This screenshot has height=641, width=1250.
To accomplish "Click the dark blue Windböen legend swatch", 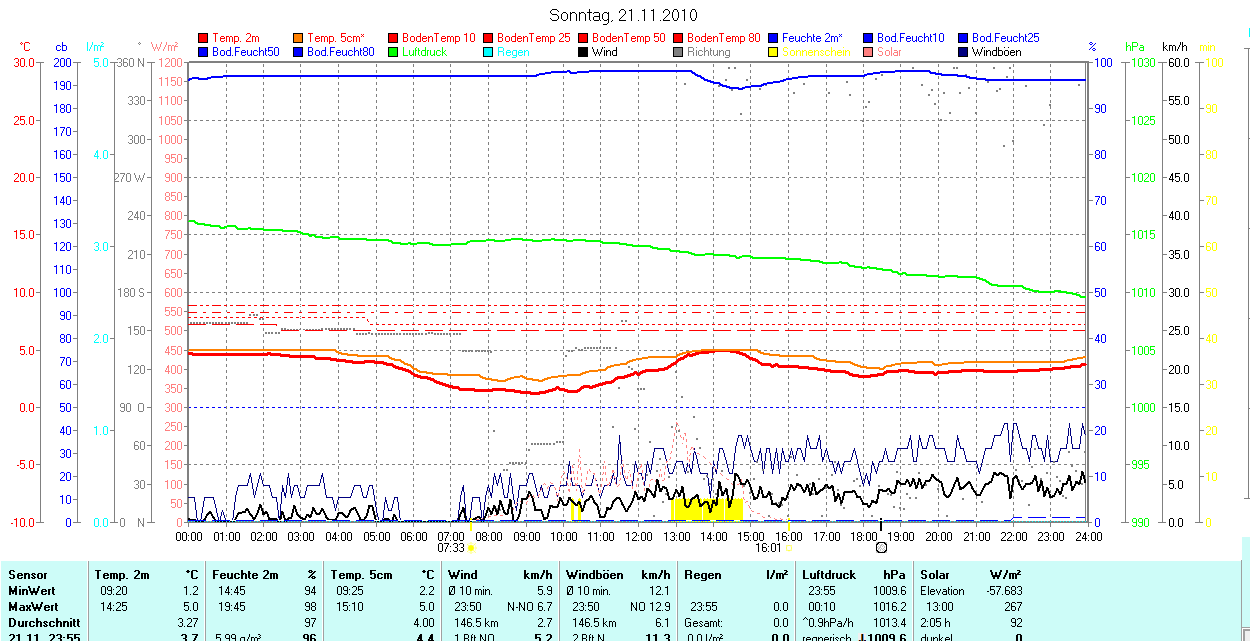I will (x=964, y=52).
